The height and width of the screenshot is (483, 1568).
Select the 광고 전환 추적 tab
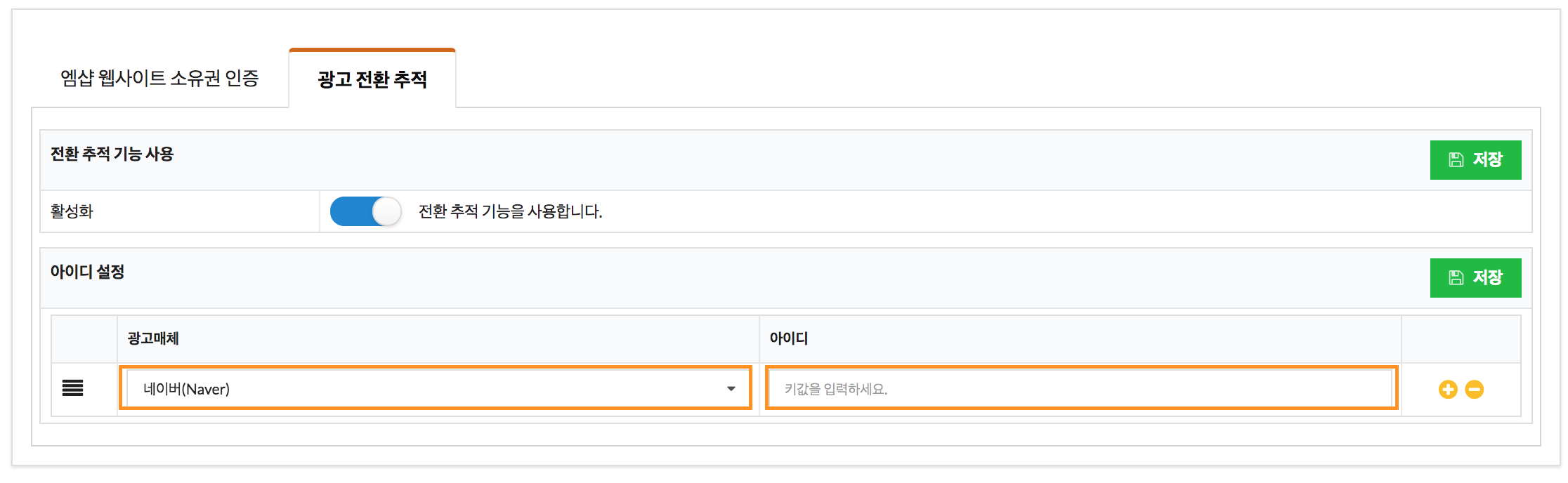[372, 79]
